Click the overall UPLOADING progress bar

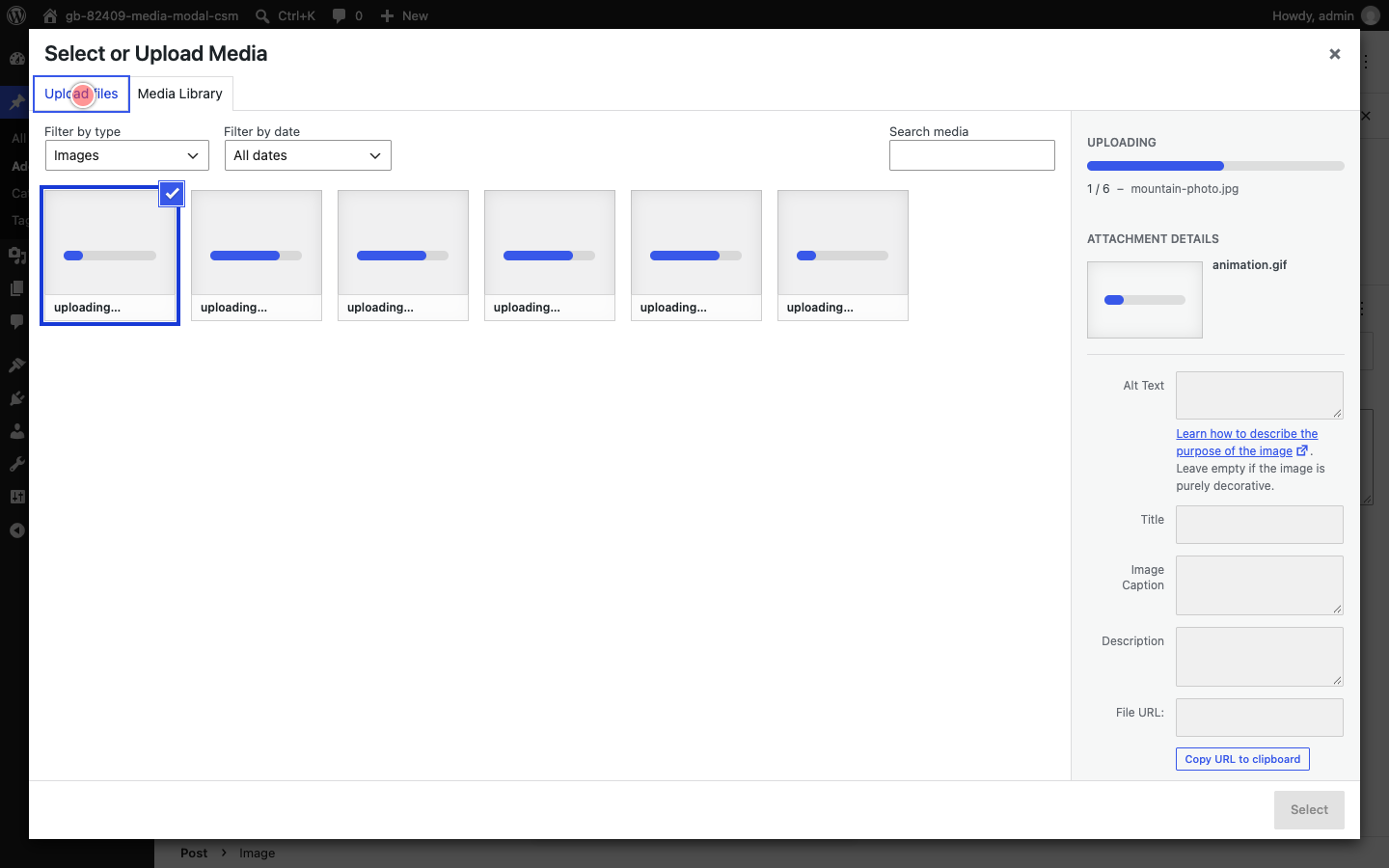pyautogui.click(x=1215, y=166)
